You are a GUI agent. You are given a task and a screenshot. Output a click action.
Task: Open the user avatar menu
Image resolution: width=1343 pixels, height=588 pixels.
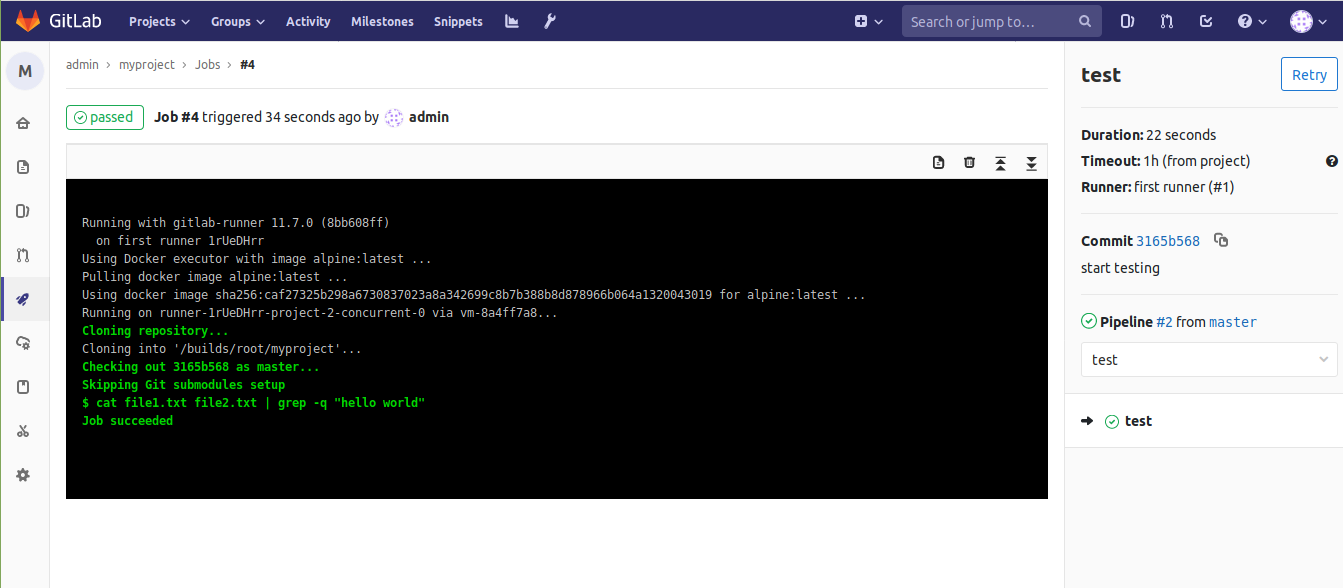(1308, 21)
